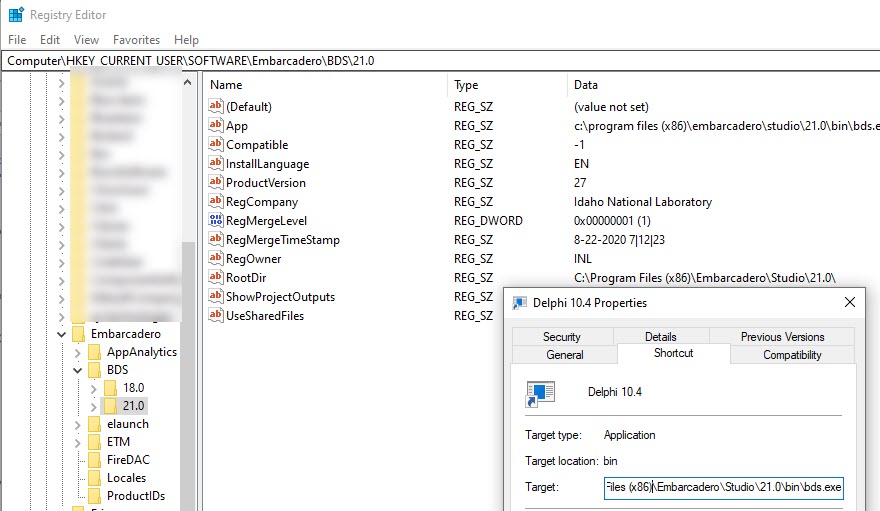This screenshot has height=511, width=880.
Task: Click the Locales folder icon
Action: coord(95,477)
